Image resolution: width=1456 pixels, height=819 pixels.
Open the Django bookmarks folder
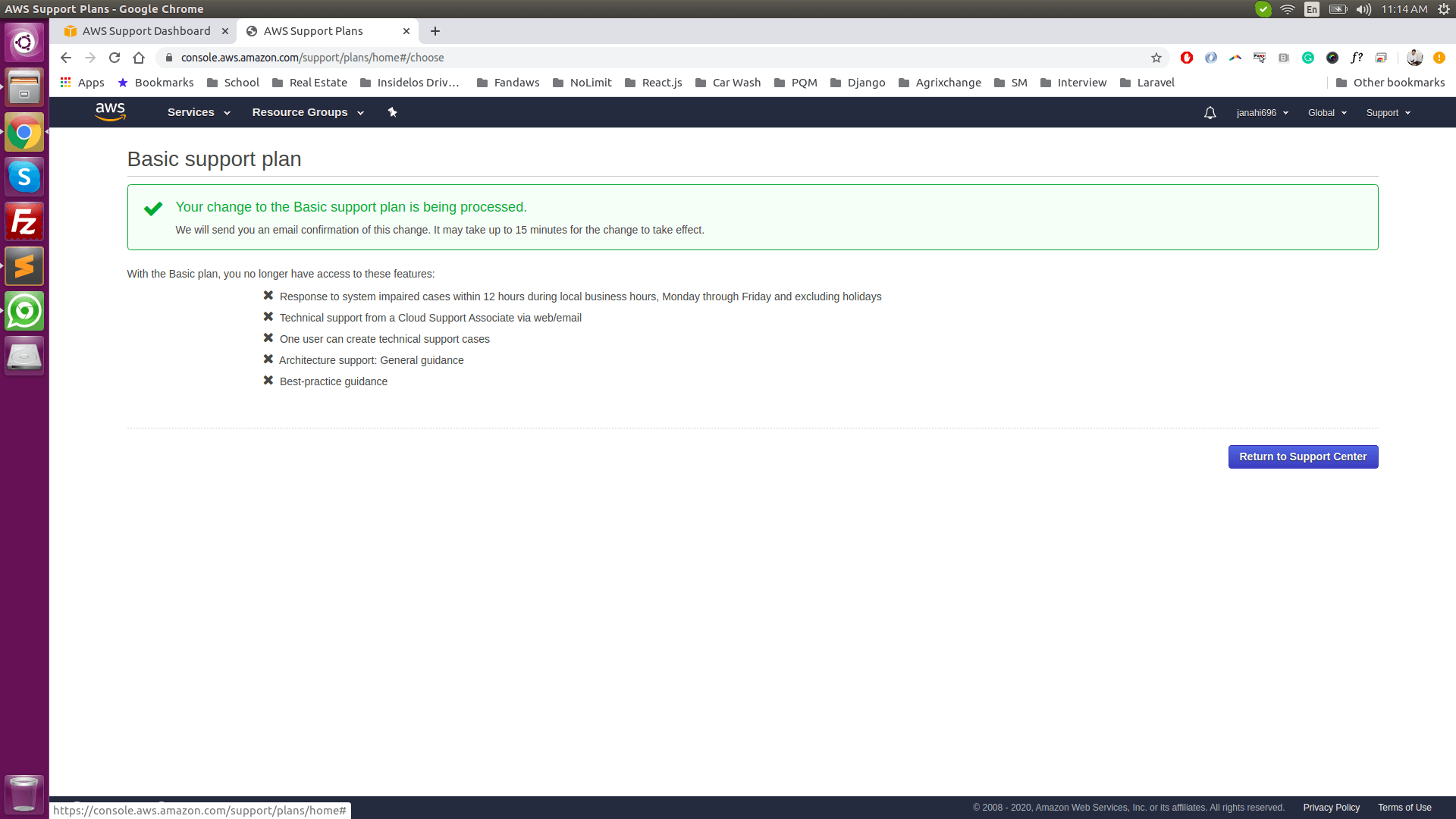(x=858, y=83)
